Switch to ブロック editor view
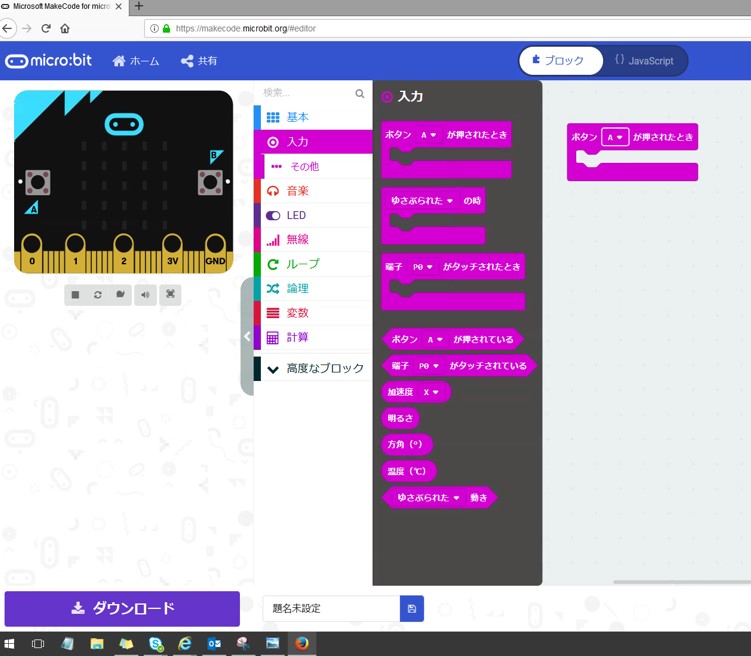The image size is (751, 657). point(560,61)
